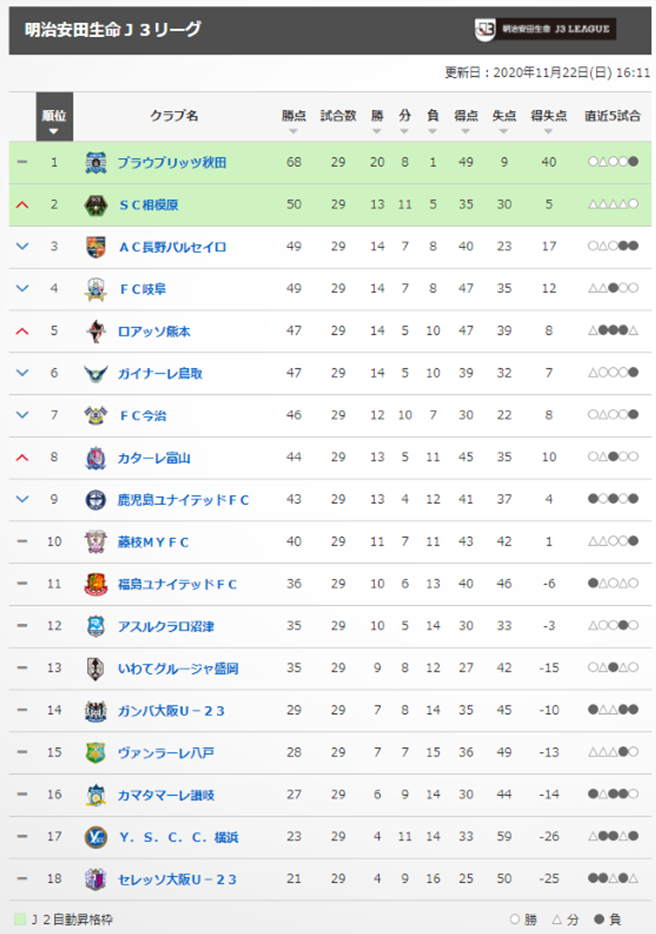
Task: Click the SC Sagamihara club emblem
Action: click(x=95, y=205)
